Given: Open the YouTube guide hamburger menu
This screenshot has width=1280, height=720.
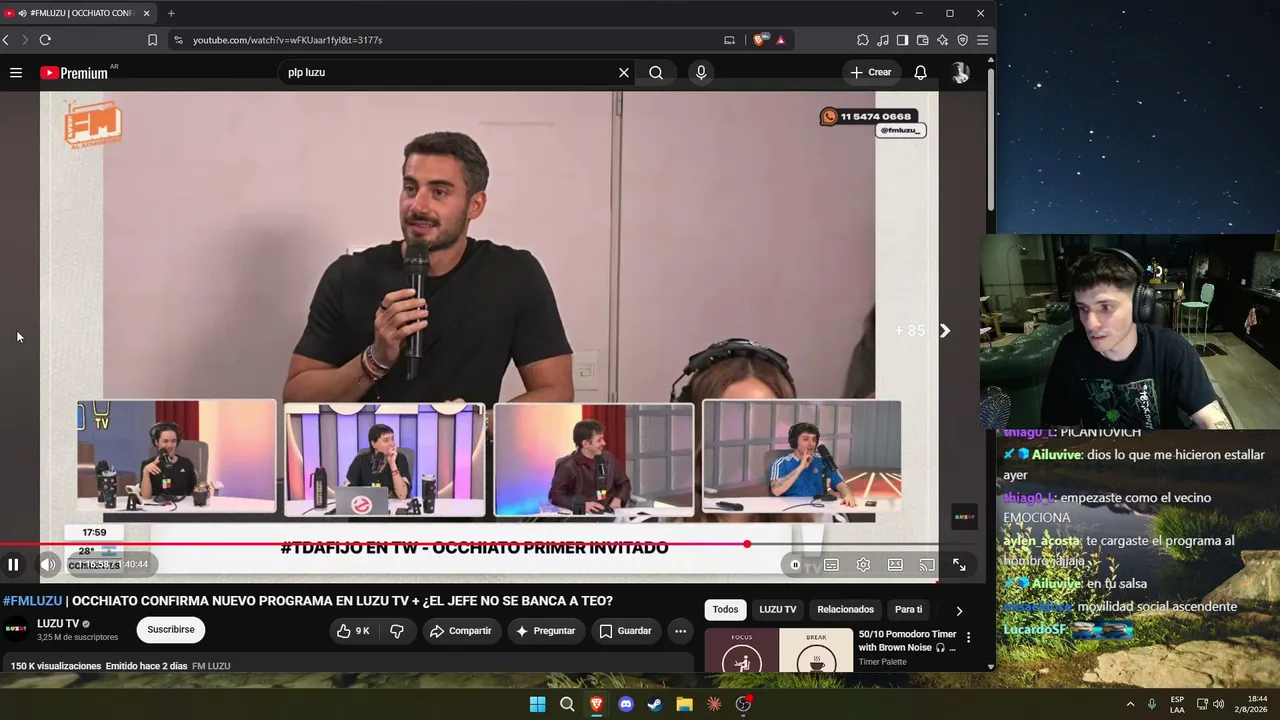Looking at the screenshot, I should pyautogui.click(x=16, y=72).
